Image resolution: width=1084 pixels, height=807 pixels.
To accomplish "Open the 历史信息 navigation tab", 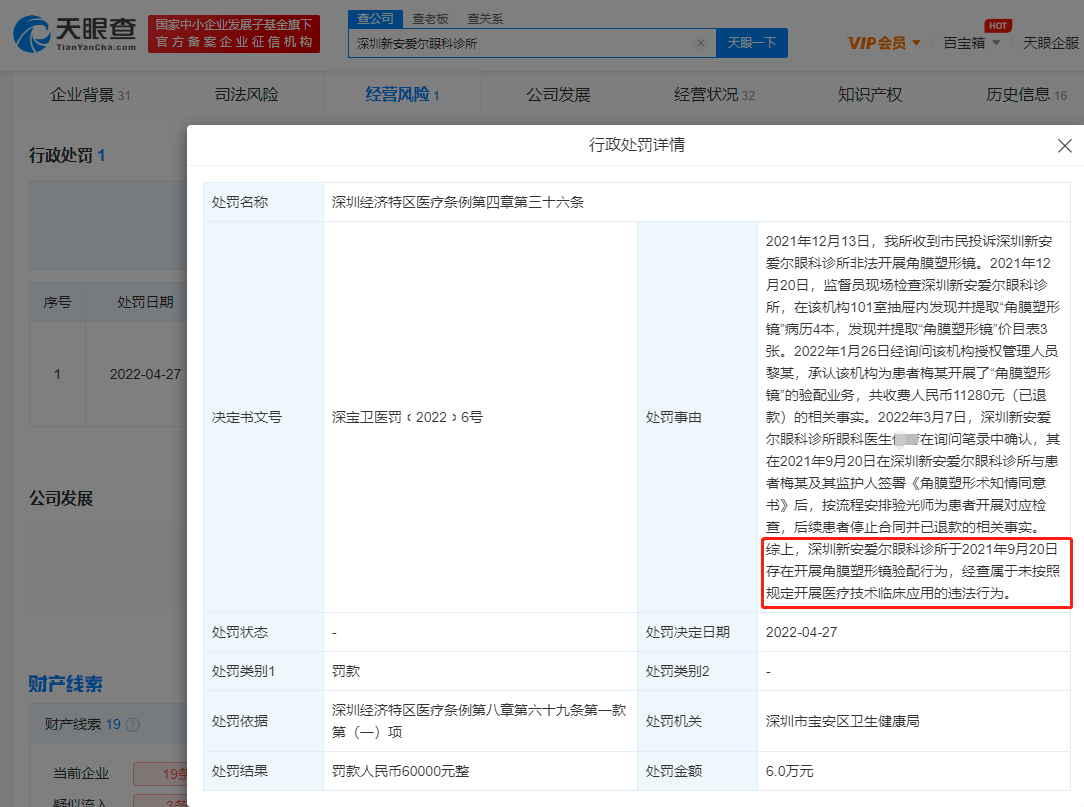I will pos(1026,95).
